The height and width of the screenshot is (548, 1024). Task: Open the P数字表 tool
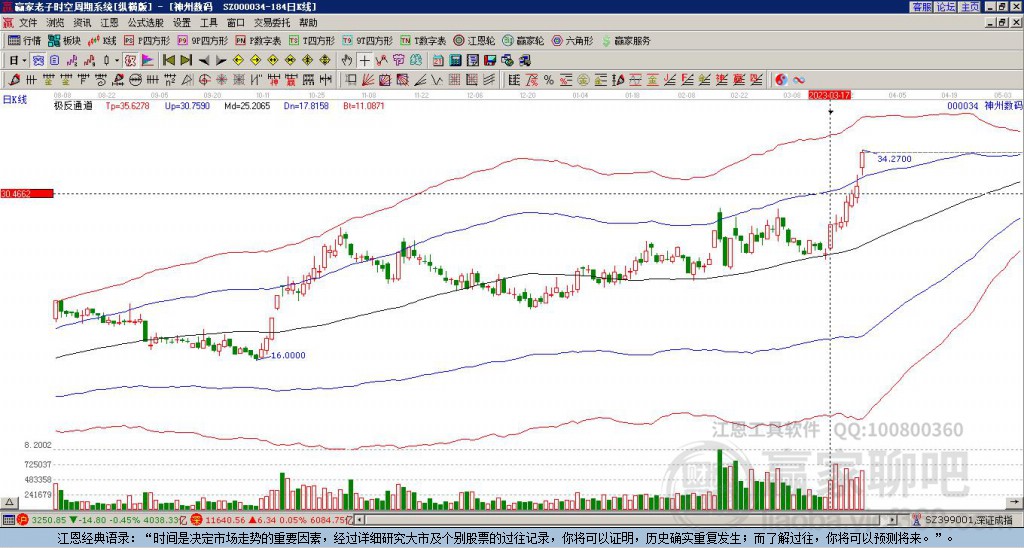coord(258,40)
